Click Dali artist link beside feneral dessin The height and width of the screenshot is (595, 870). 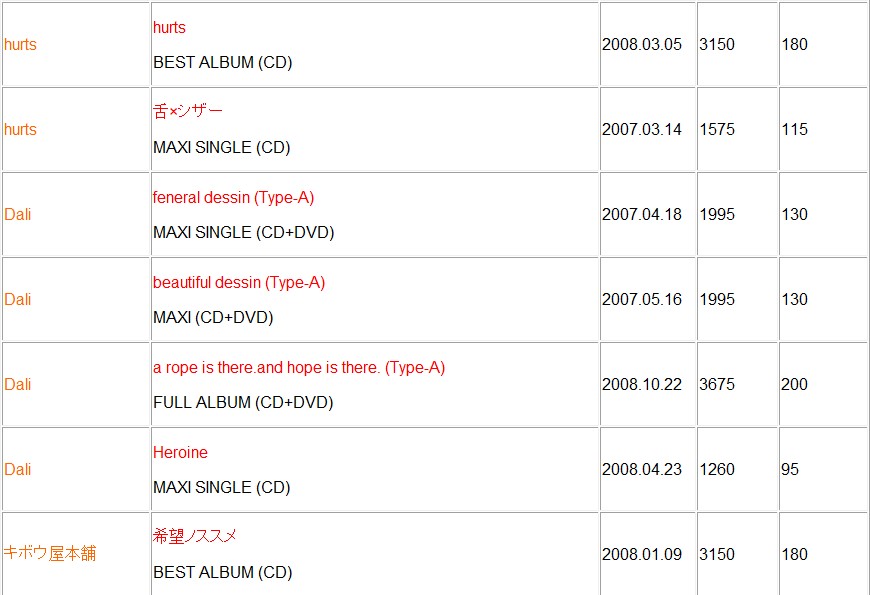click(17, 215)
